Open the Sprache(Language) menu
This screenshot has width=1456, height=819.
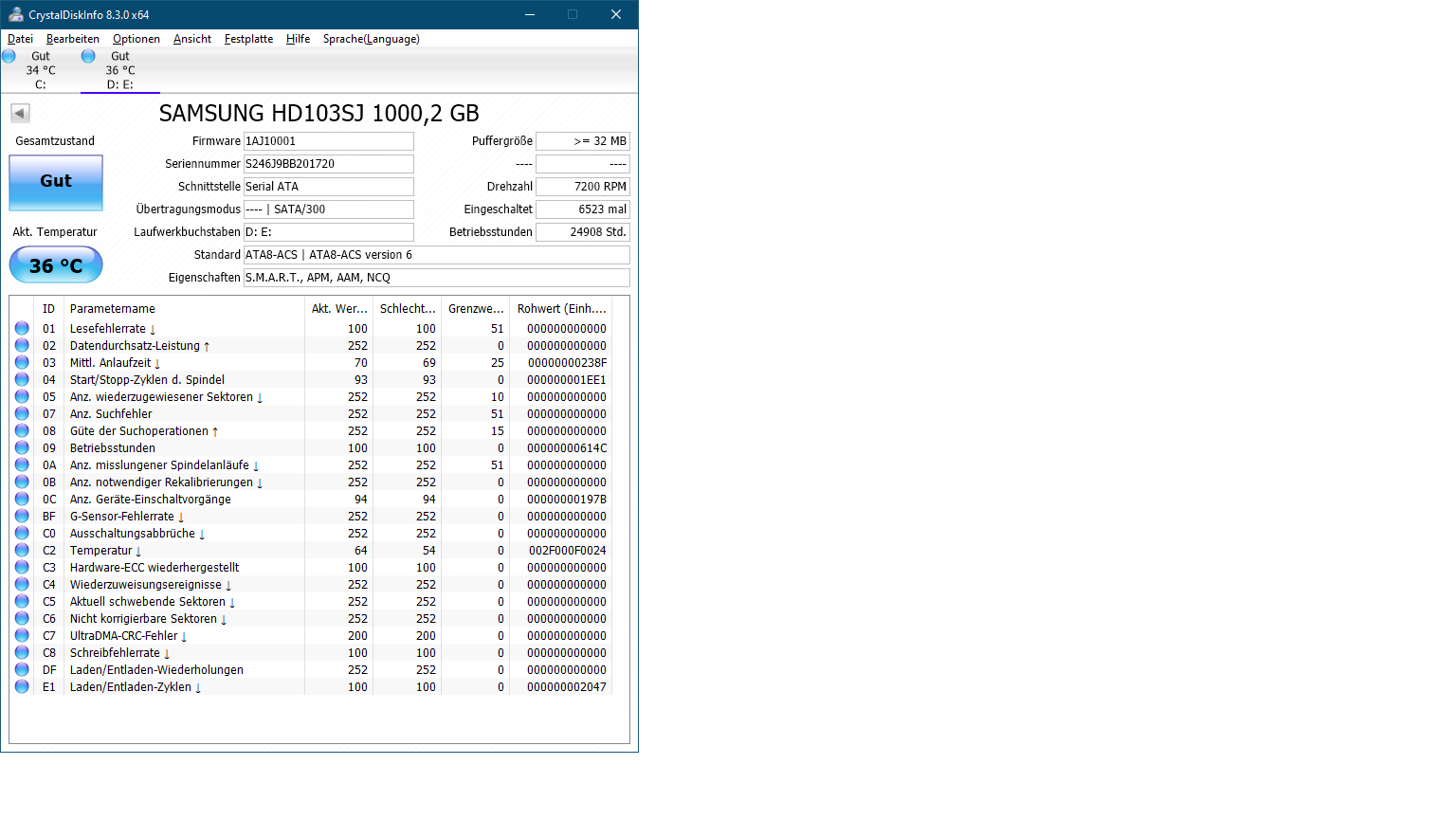372,39
